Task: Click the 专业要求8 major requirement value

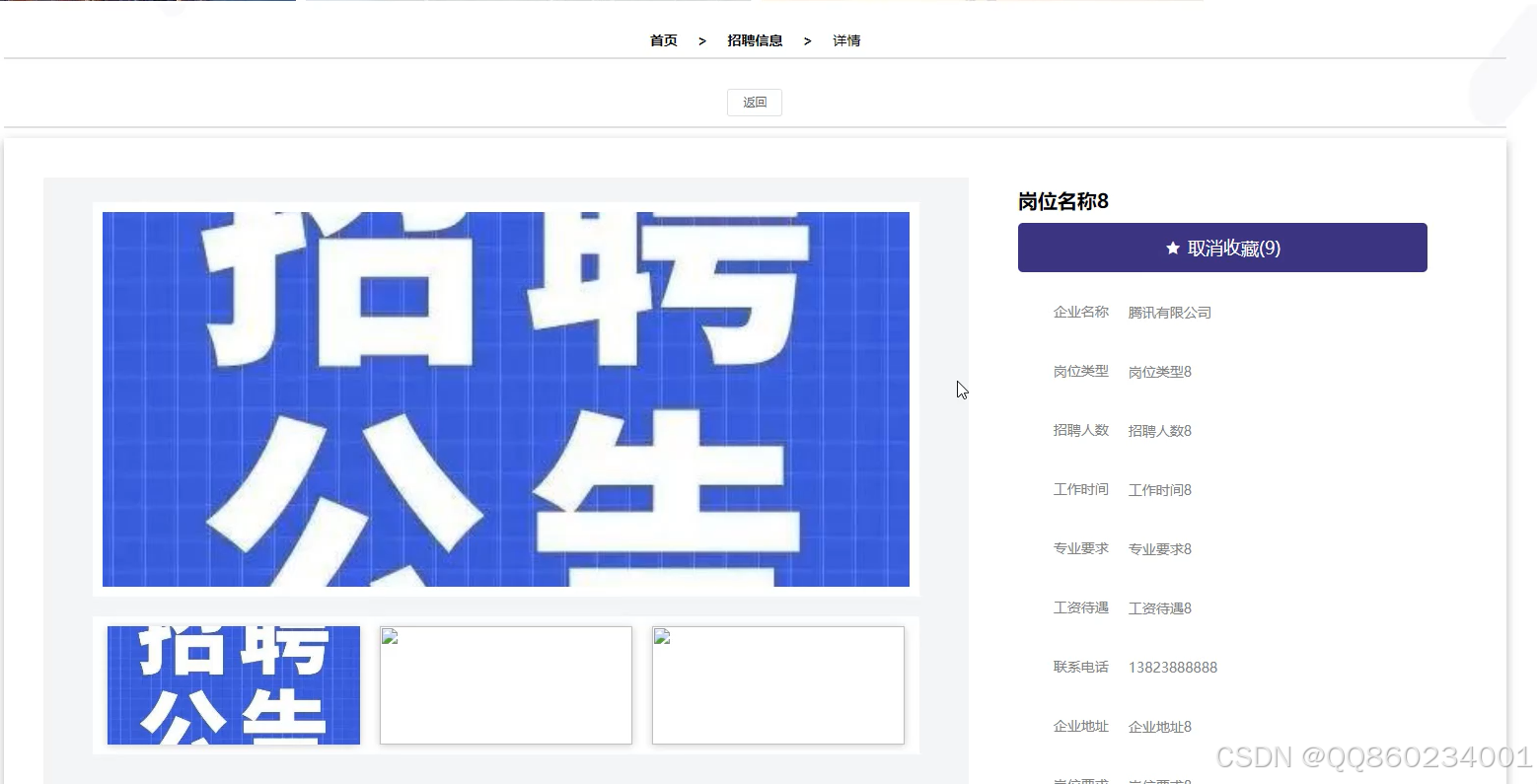Action: 1159,548
